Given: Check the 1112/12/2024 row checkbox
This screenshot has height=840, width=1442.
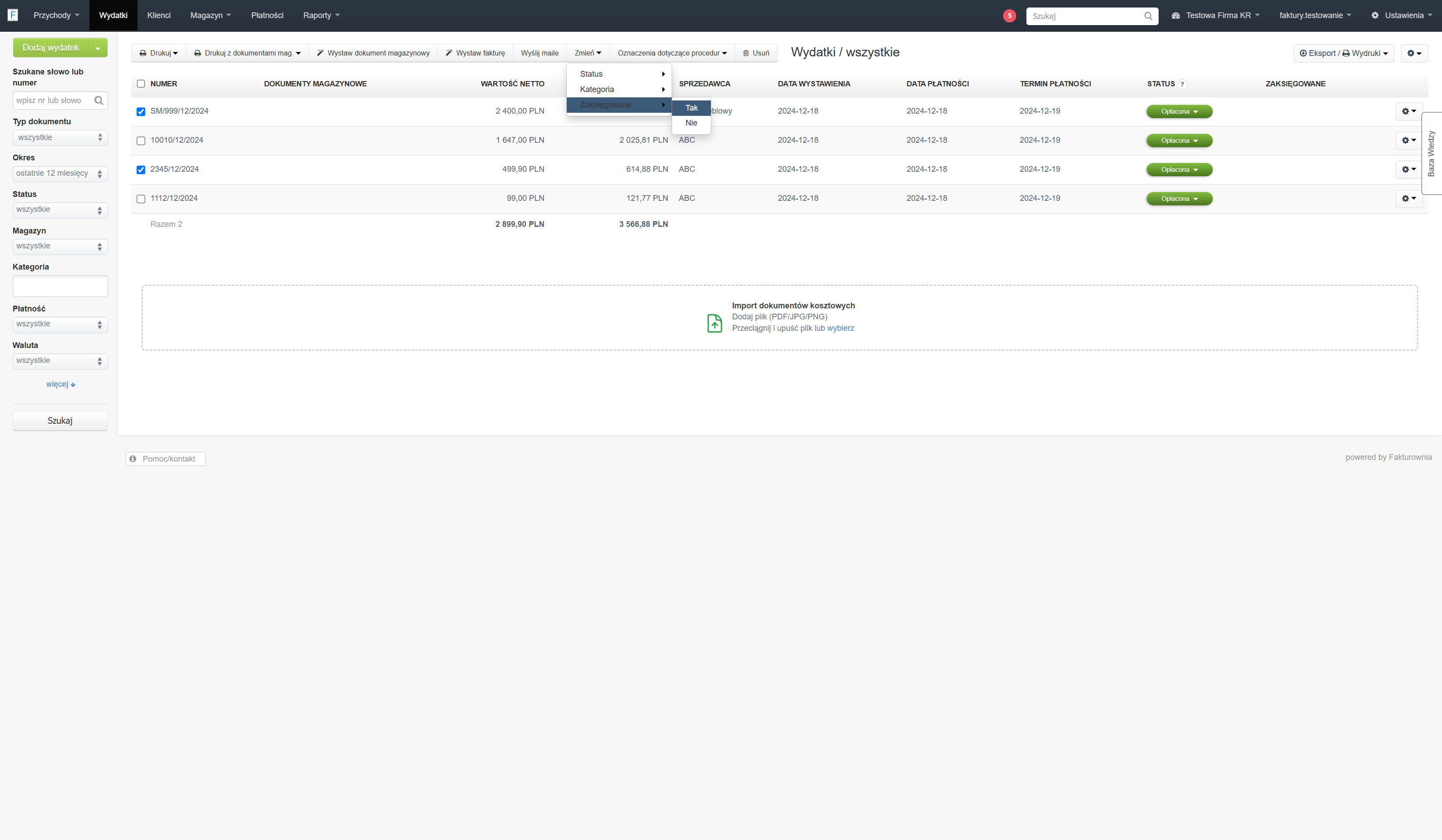Looking at the screenshot, I should pos(141,199).
